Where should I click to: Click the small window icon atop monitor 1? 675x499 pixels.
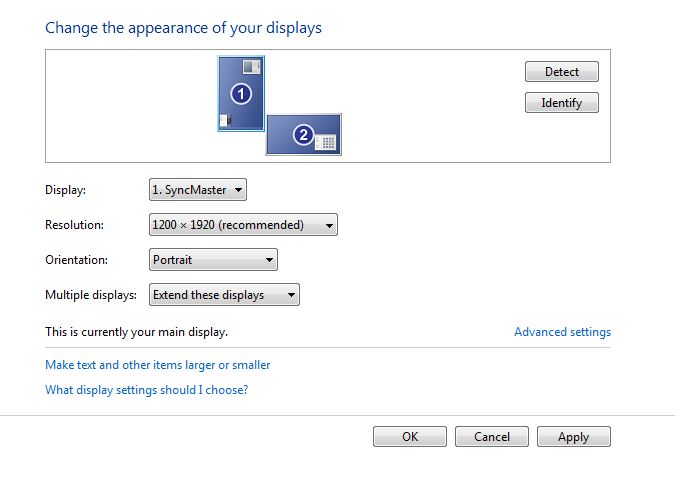[251, 67]
